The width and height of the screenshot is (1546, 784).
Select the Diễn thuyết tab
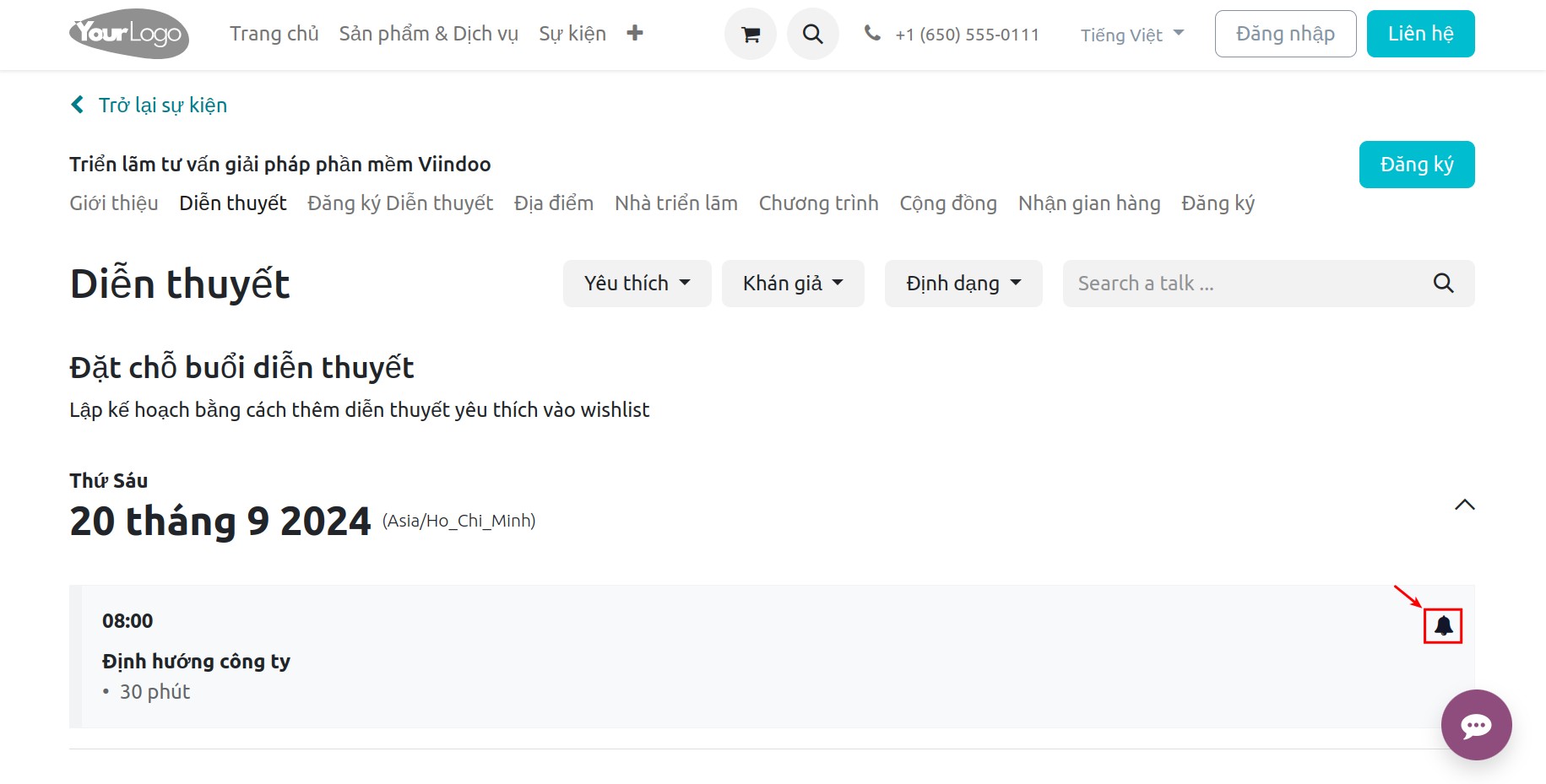[233, 203]
